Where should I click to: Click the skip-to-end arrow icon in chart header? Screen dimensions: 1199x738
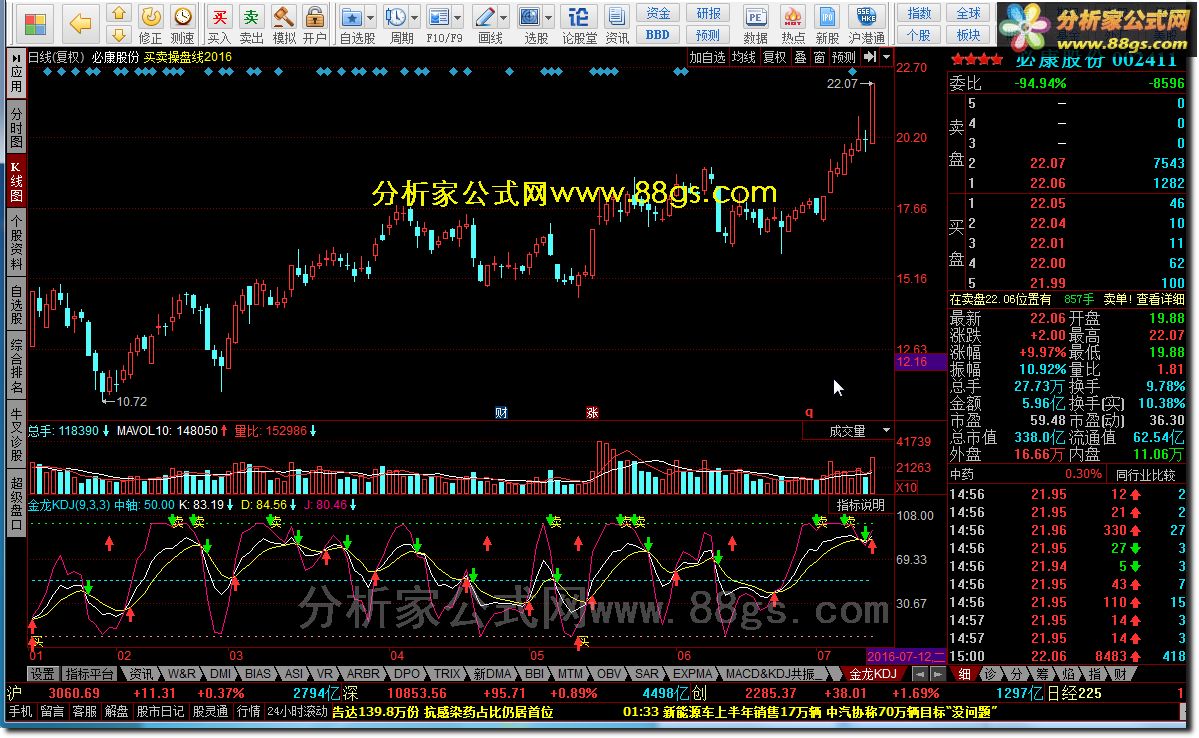(869, 57)
